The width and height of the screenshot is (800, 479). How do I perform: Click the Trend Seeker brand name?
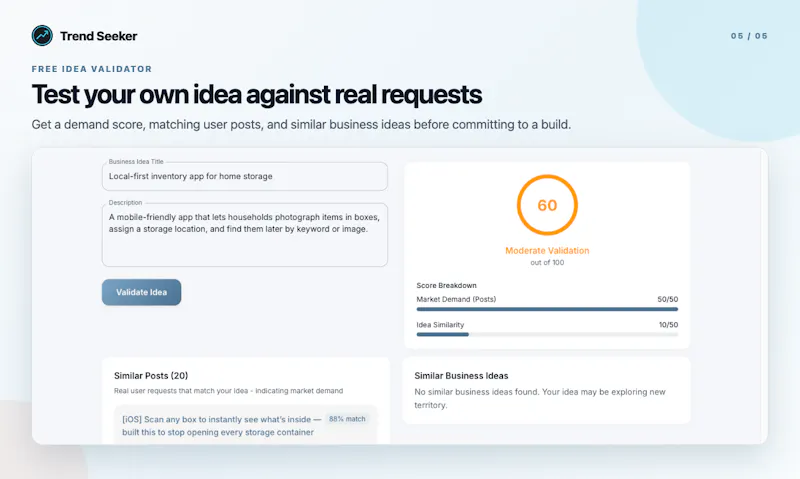pos(98,36)
